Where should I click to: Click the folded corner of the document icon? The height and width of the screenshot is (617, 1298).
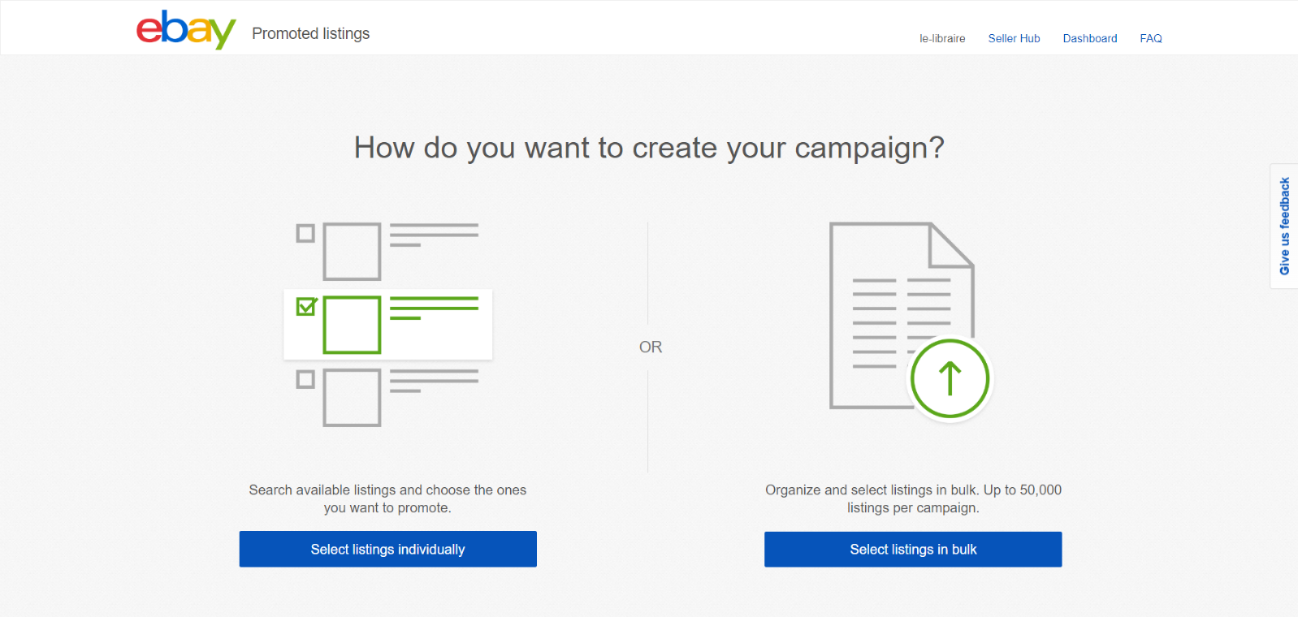tap(951, 244)
